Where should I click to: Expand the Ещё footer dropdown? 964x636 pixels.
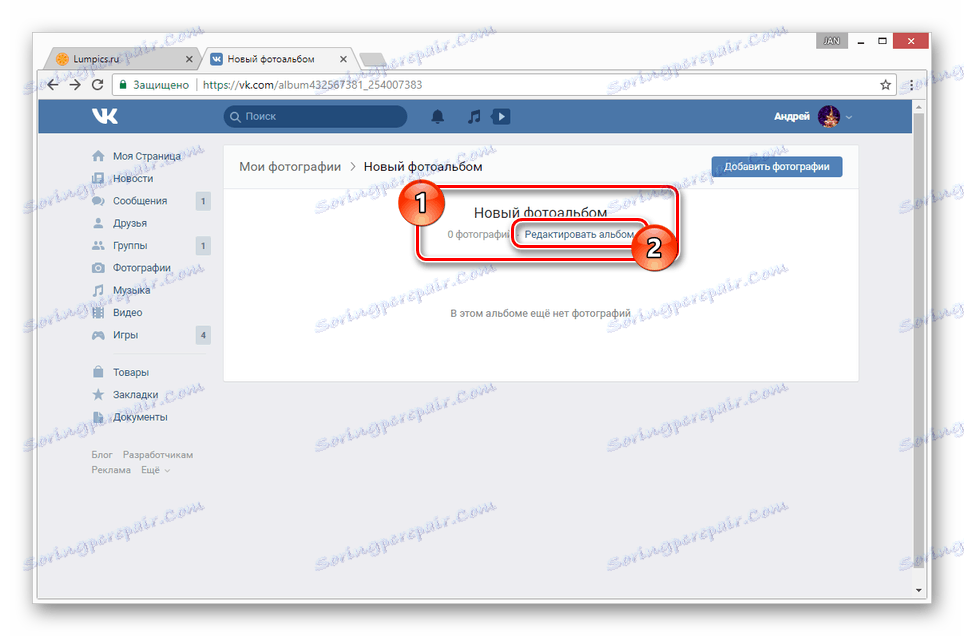[x=155, y=470]
